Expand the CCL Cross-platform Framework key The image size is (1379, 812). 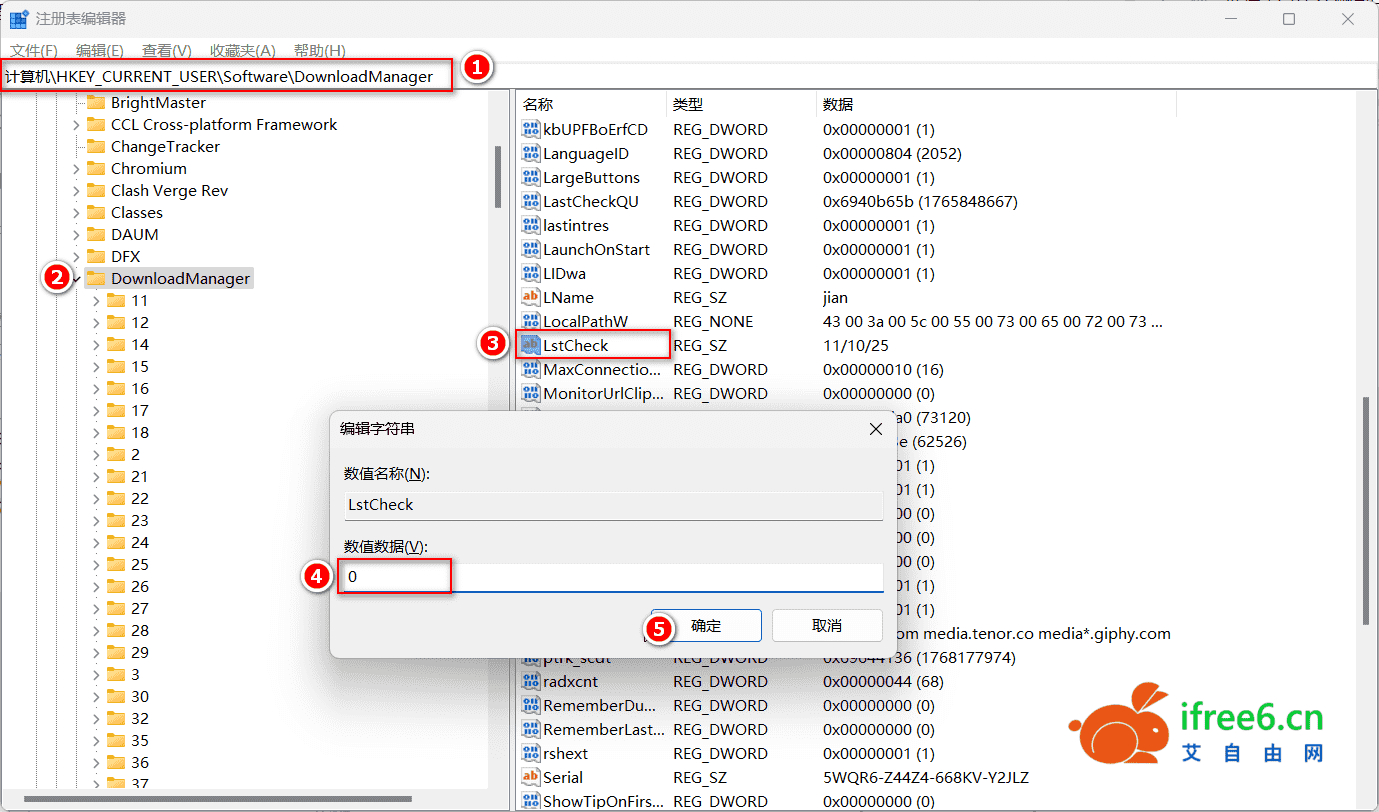[76, 125]
